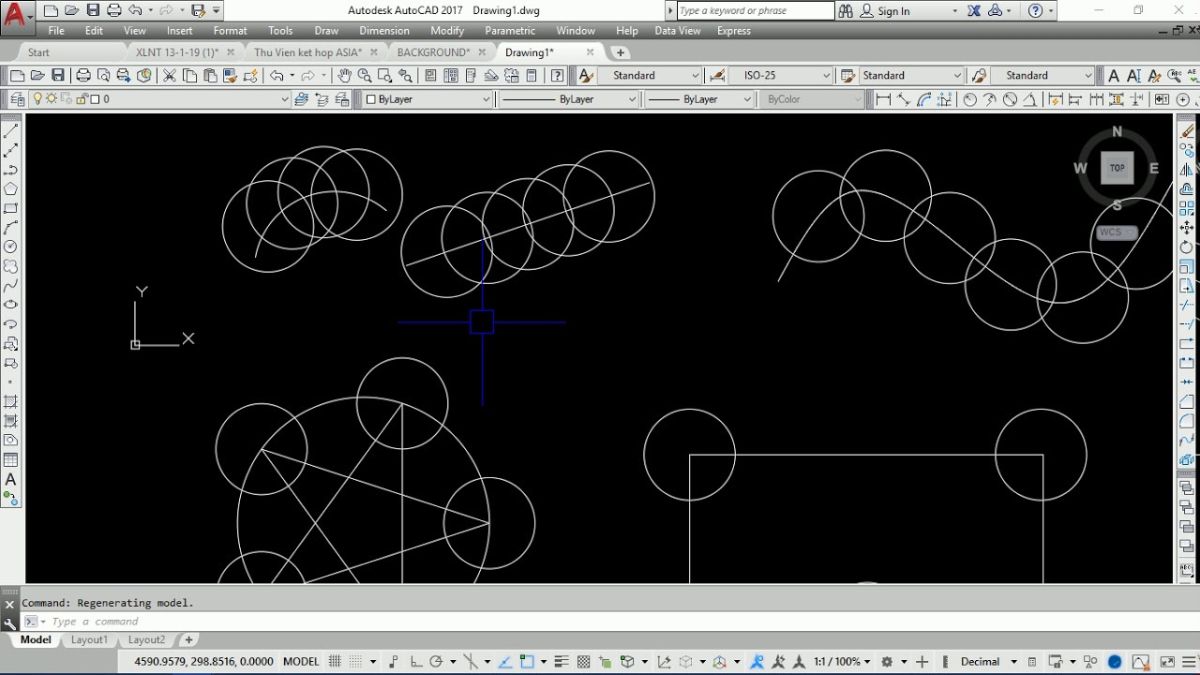Click the Rotate tool in the Modify toolbar

coord(1187,247)
